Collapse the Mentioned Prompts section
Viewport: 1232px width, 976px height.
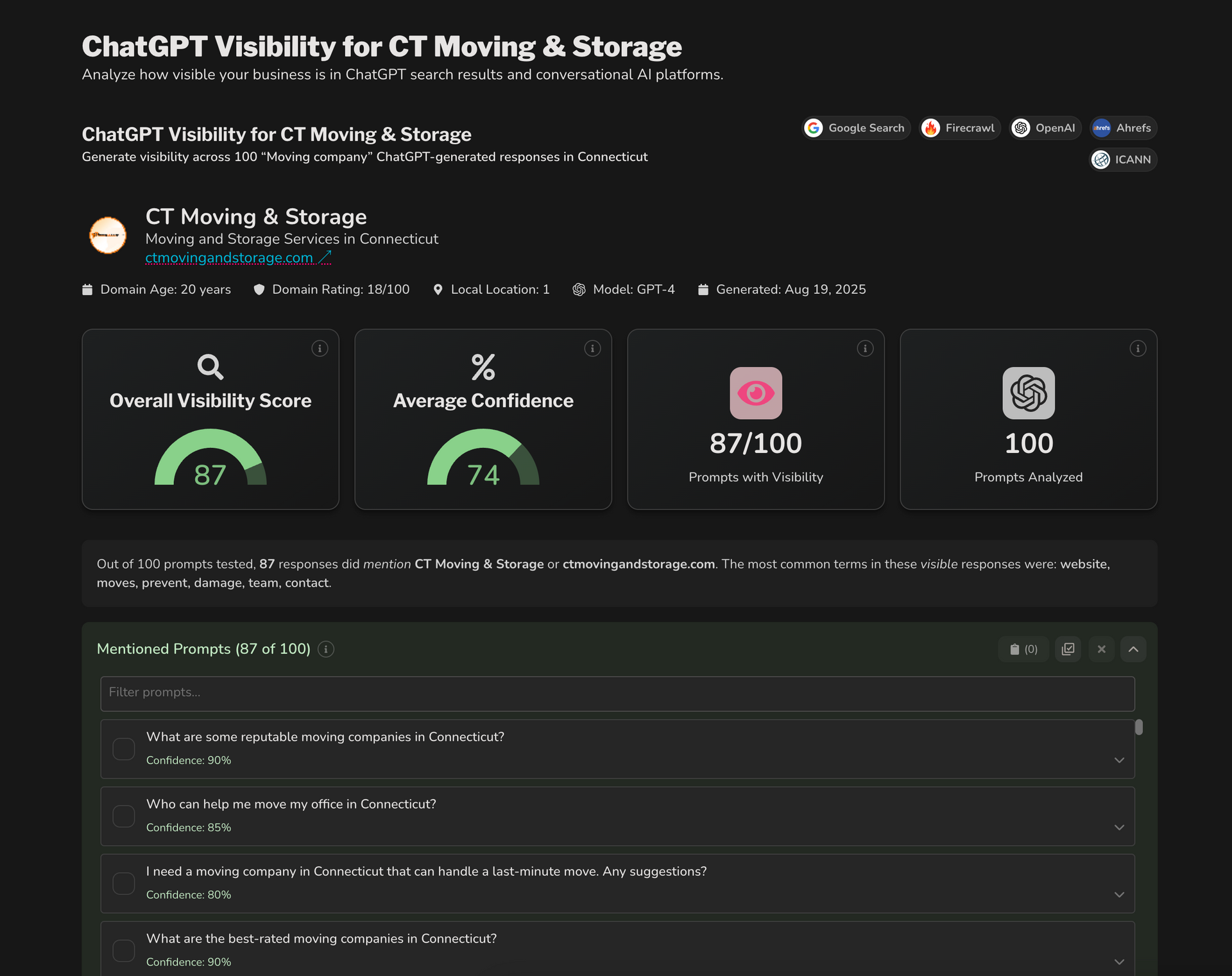point(1134,649)
